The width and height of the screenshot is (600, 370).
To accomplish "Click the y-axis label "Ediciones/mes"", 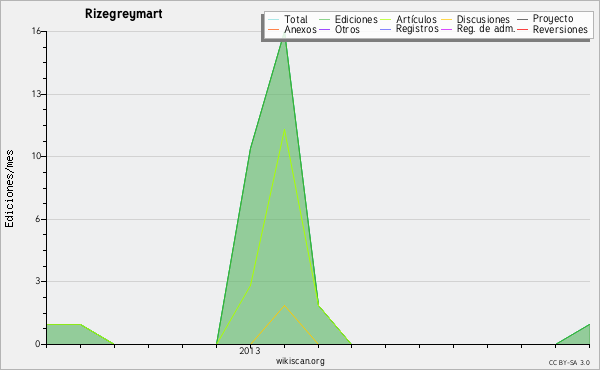I will (x=9, y=189).
